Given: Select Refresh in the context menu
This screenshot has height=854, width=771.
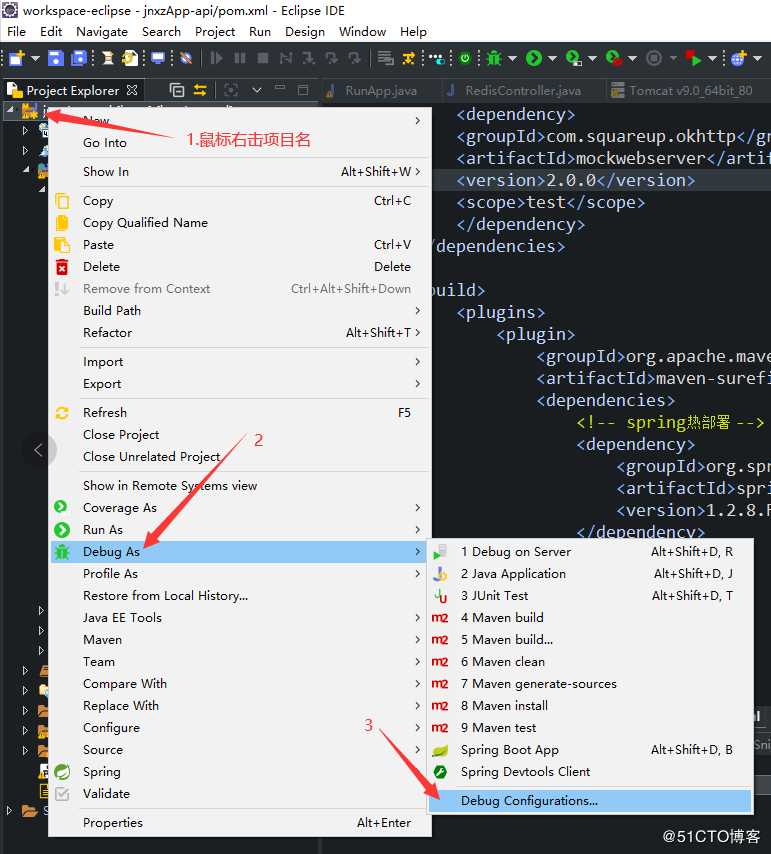Looking at the screenshot, I should tap(240, 413).
